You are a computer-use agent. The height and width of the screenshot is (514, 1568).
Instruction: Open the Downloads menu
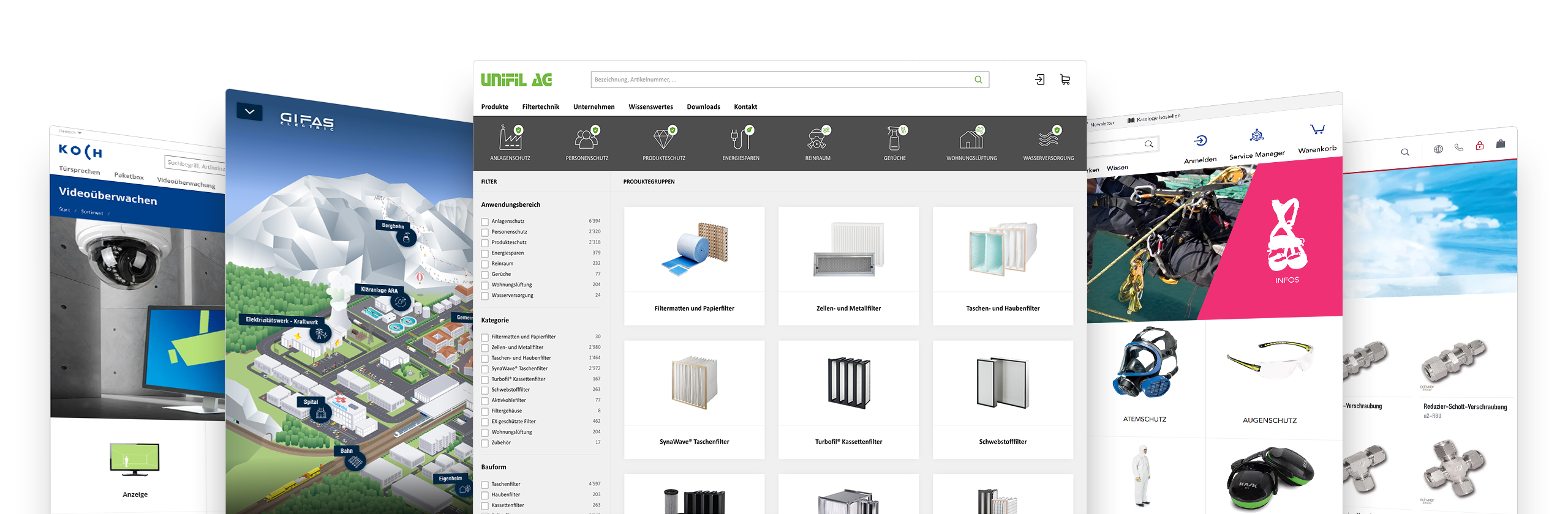tap(703, 106)
